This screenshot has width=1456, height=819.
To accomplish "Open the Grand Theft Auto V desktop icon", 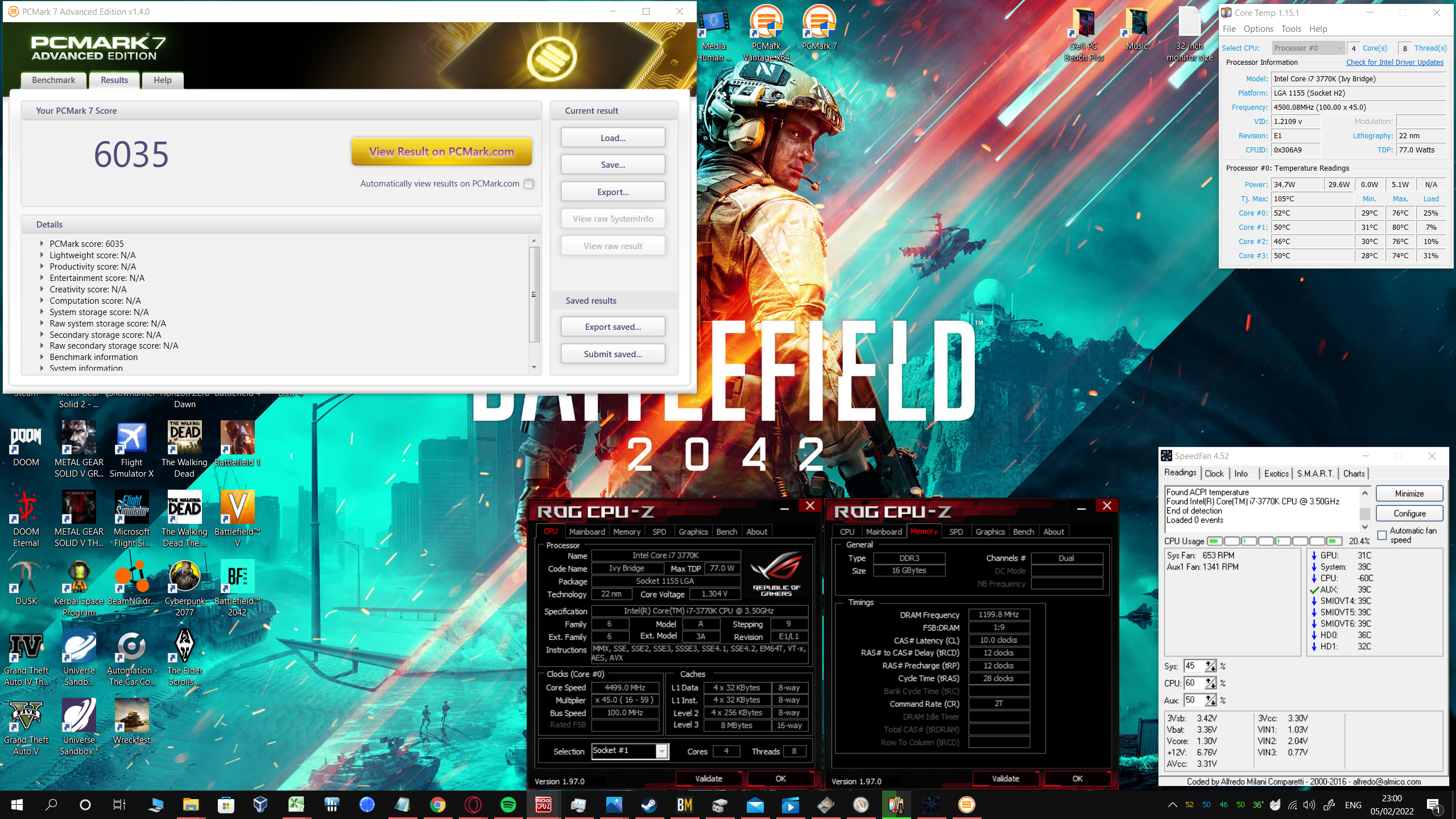I will tap(26, 727).
